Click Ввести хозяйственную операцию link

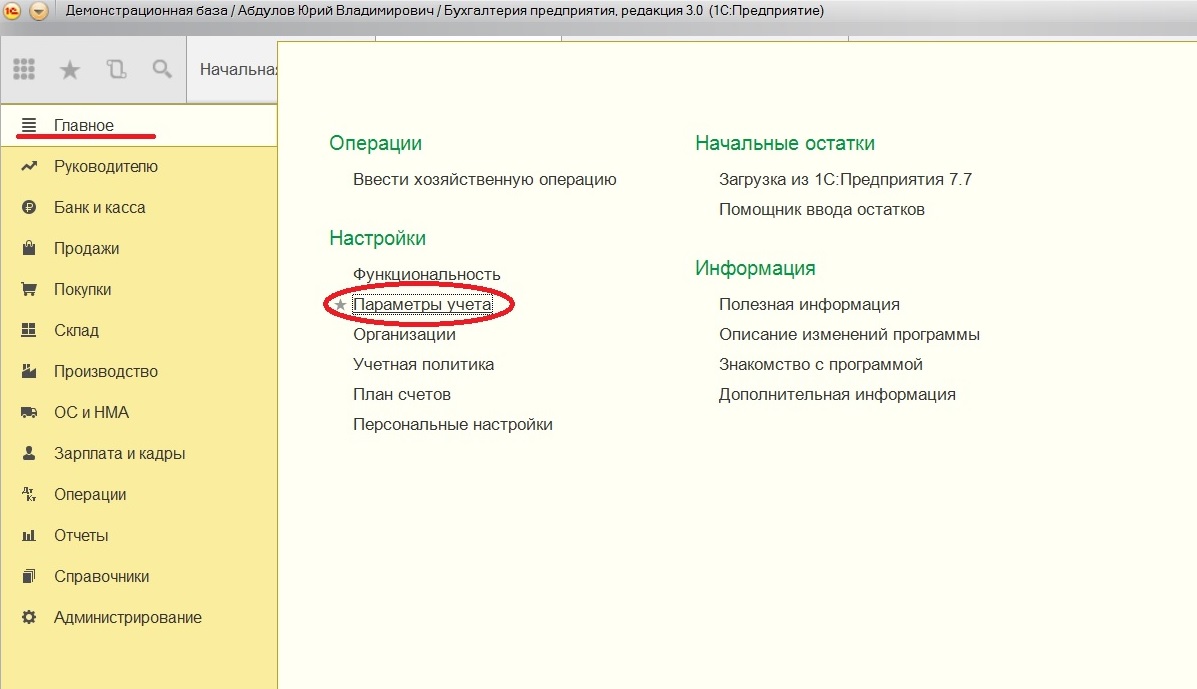(485, 179)
